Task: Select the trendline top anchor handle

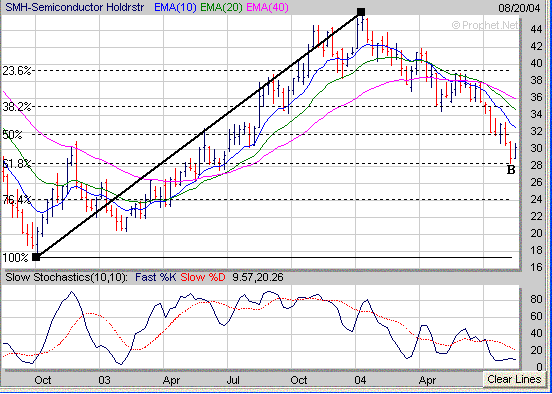Action: (x=361, y=12)
